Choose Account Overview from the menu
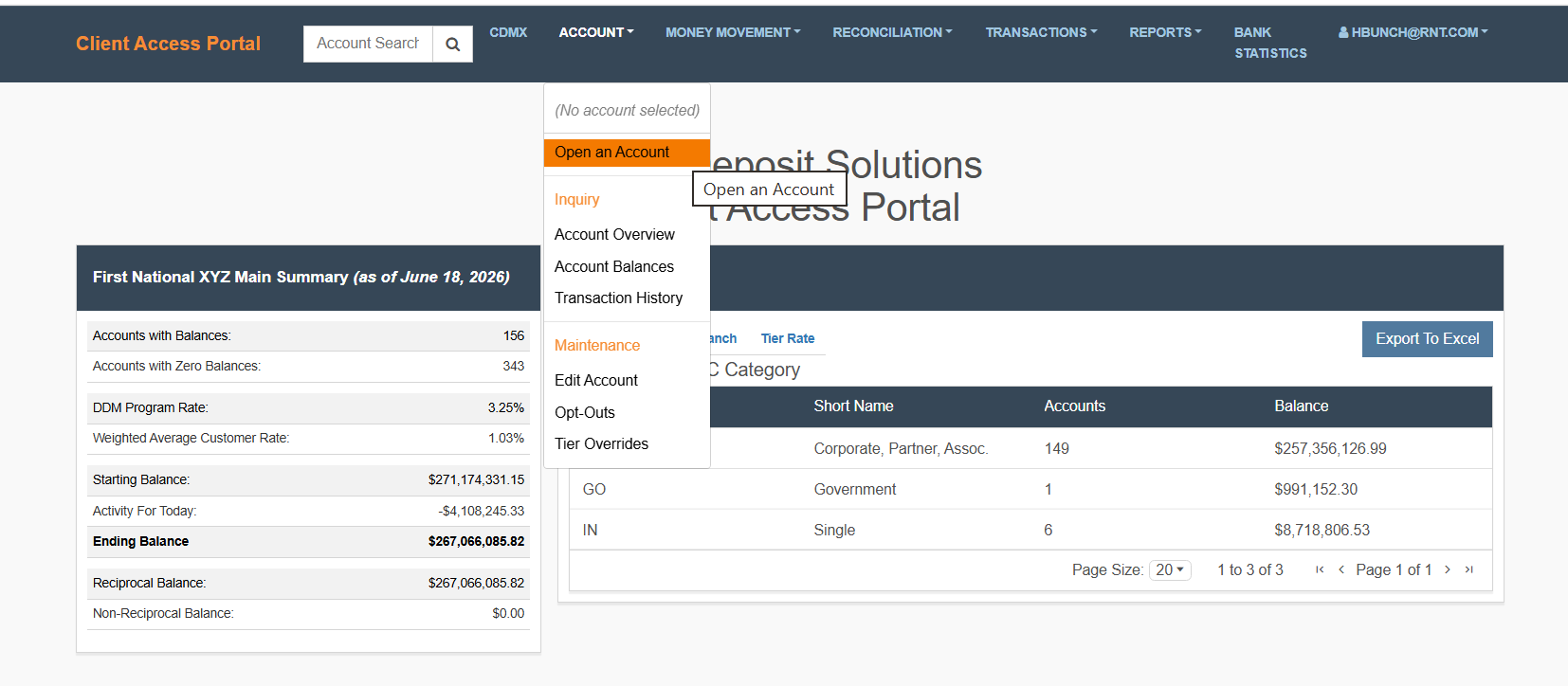This screenshot has width=1568, height=686. [x=614, y=234]
